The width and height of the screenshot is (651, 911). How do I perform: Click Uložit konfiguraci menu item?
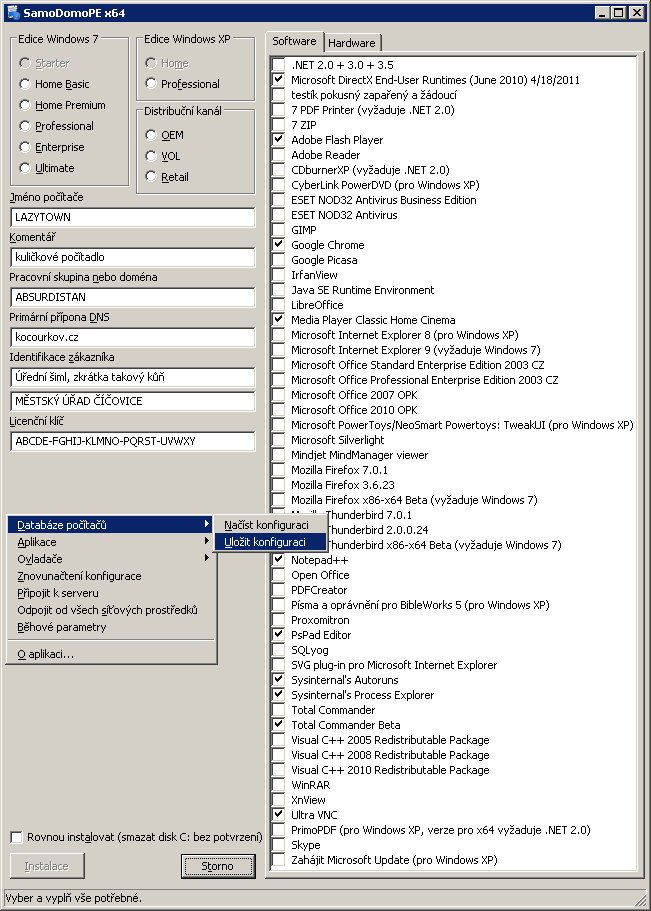(270, 541)
